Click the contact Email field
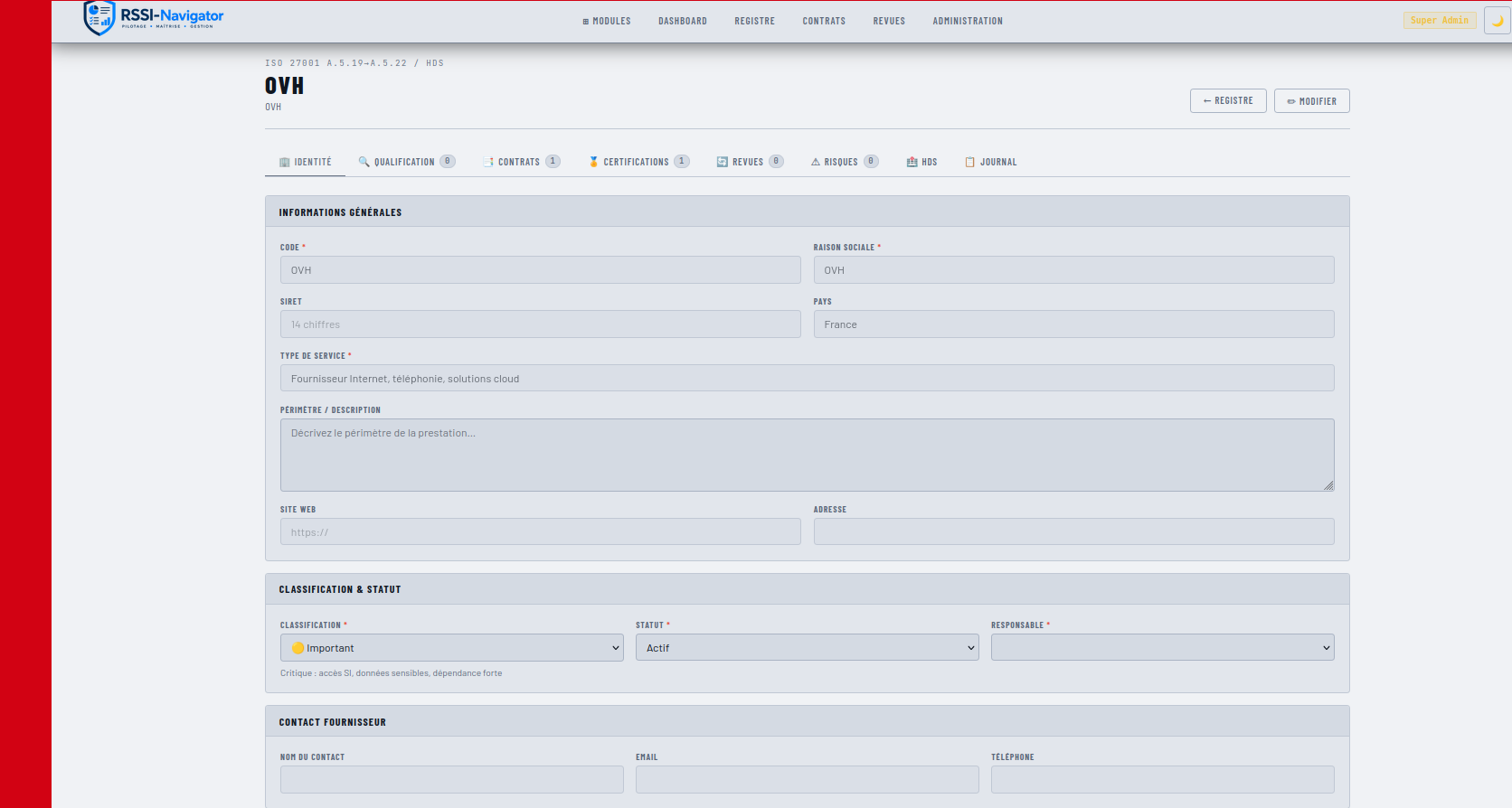 click(x=808, y=779)
